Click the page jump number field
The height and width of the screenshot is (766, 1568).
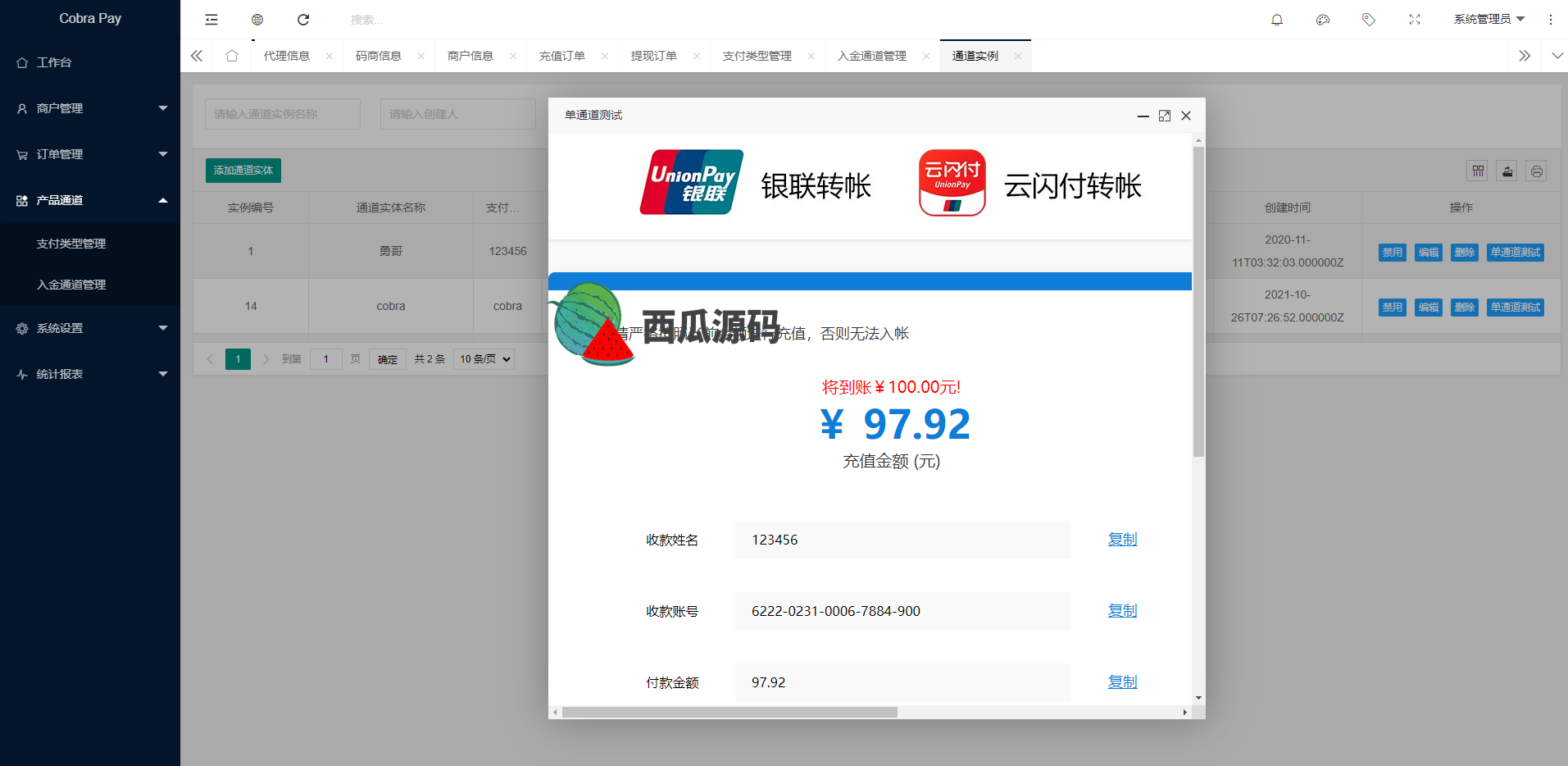326,359
